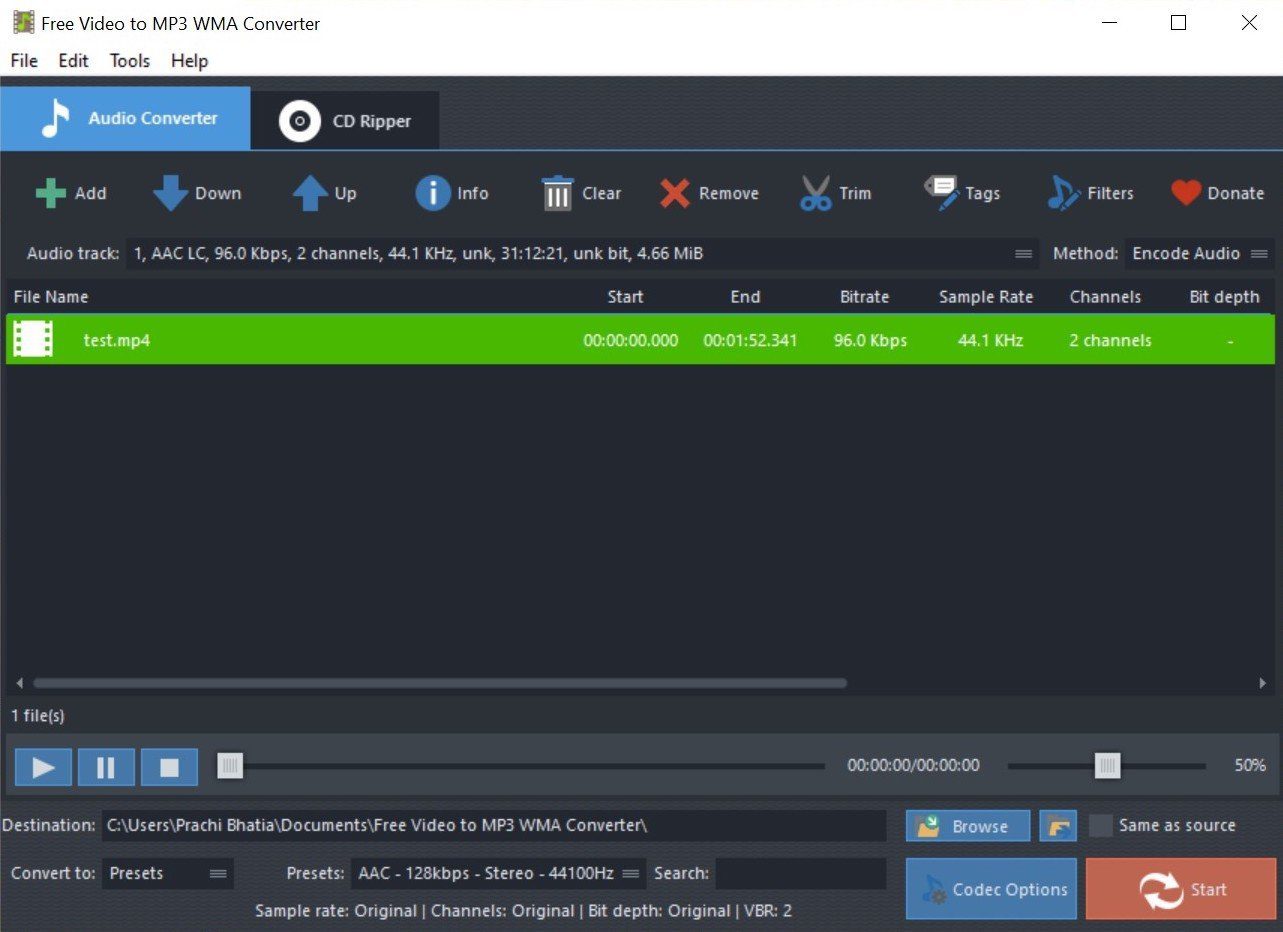Open the Tools menu
Image resolution: width=1283 pixels, height=932 pixels.
click(130, 61)
